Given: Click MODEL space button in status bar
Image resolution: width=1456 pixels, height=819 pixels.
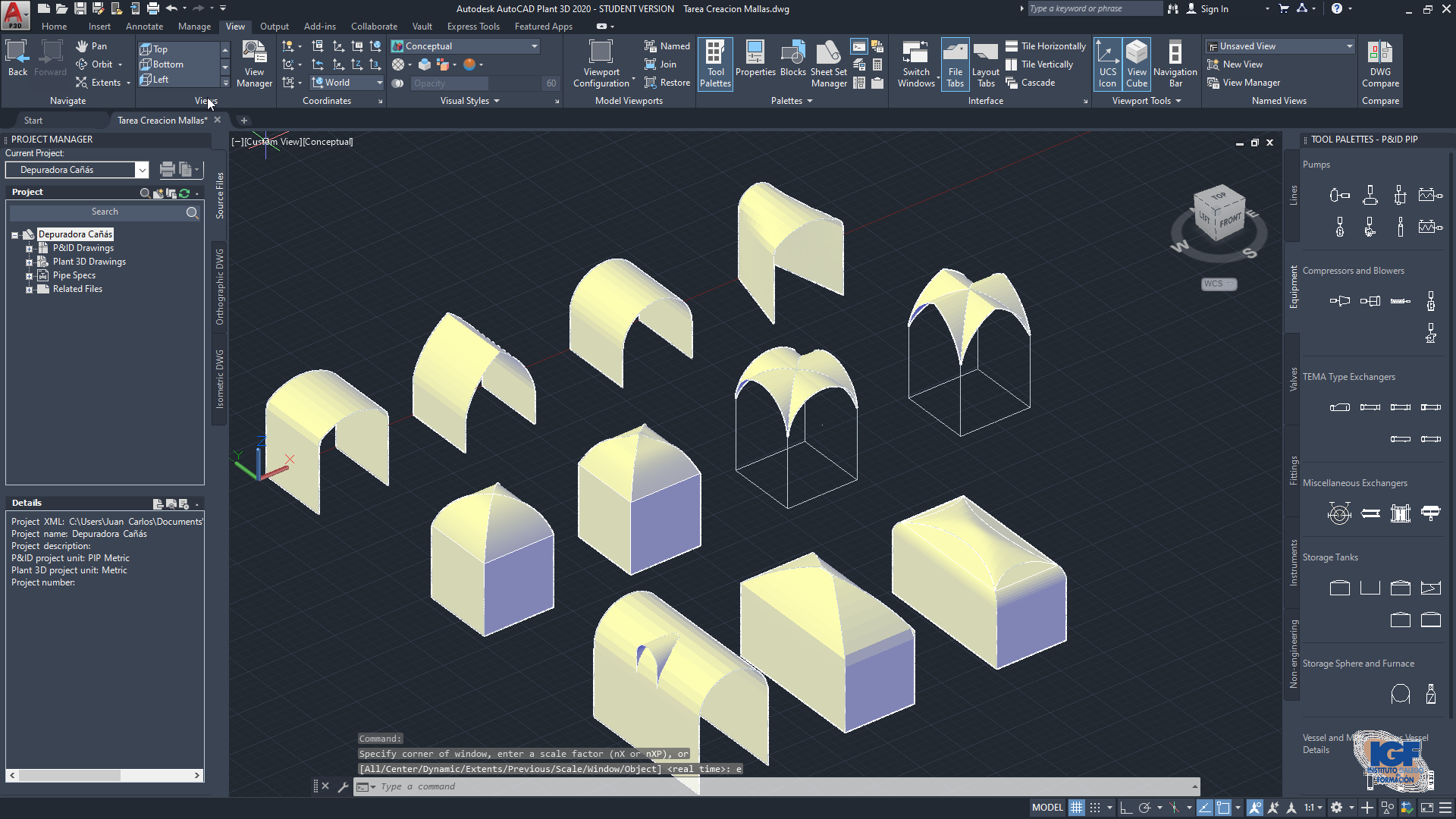Looking at the screenshot, I should coord(1047,808).
